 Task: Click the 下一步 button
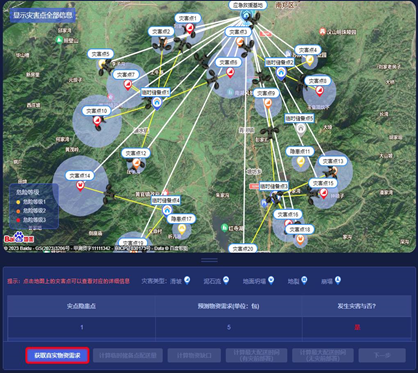382,356
